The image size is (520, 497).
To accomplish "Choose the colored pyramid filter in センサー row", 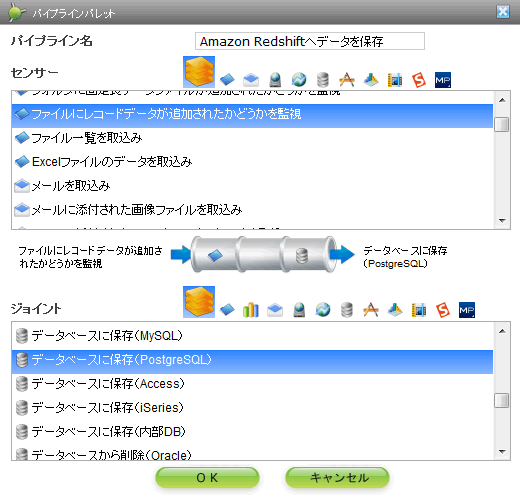I will (371, 80).
